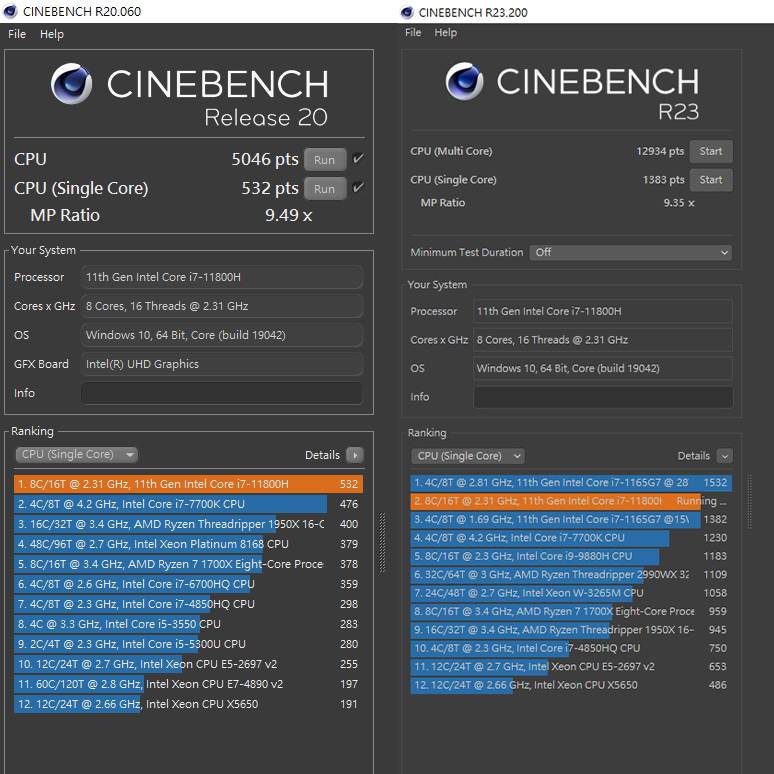Click the R23 Info input field
774x774 pixels.
603,397
